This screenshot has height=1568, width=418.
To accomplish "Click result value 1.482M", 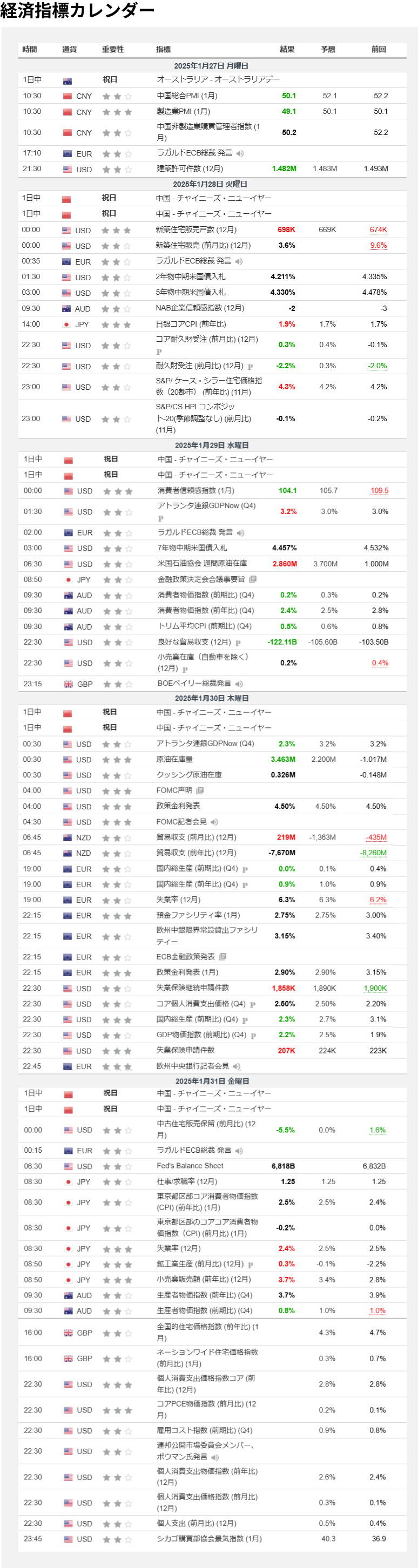I will [x=284, y=168].
